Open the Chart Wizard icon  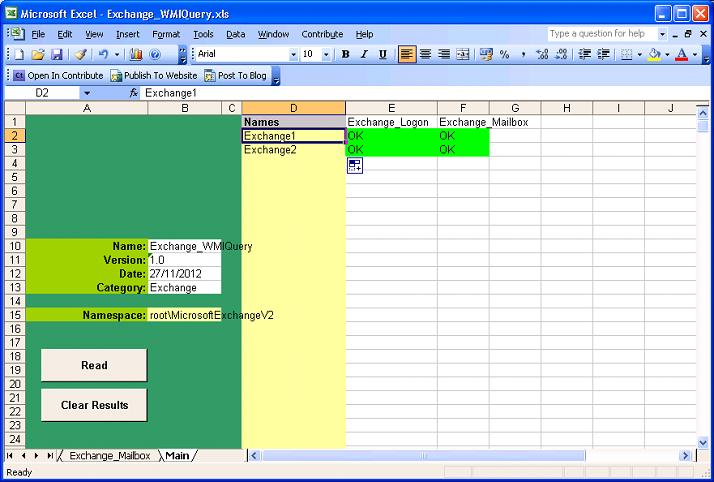pos(136,54)
